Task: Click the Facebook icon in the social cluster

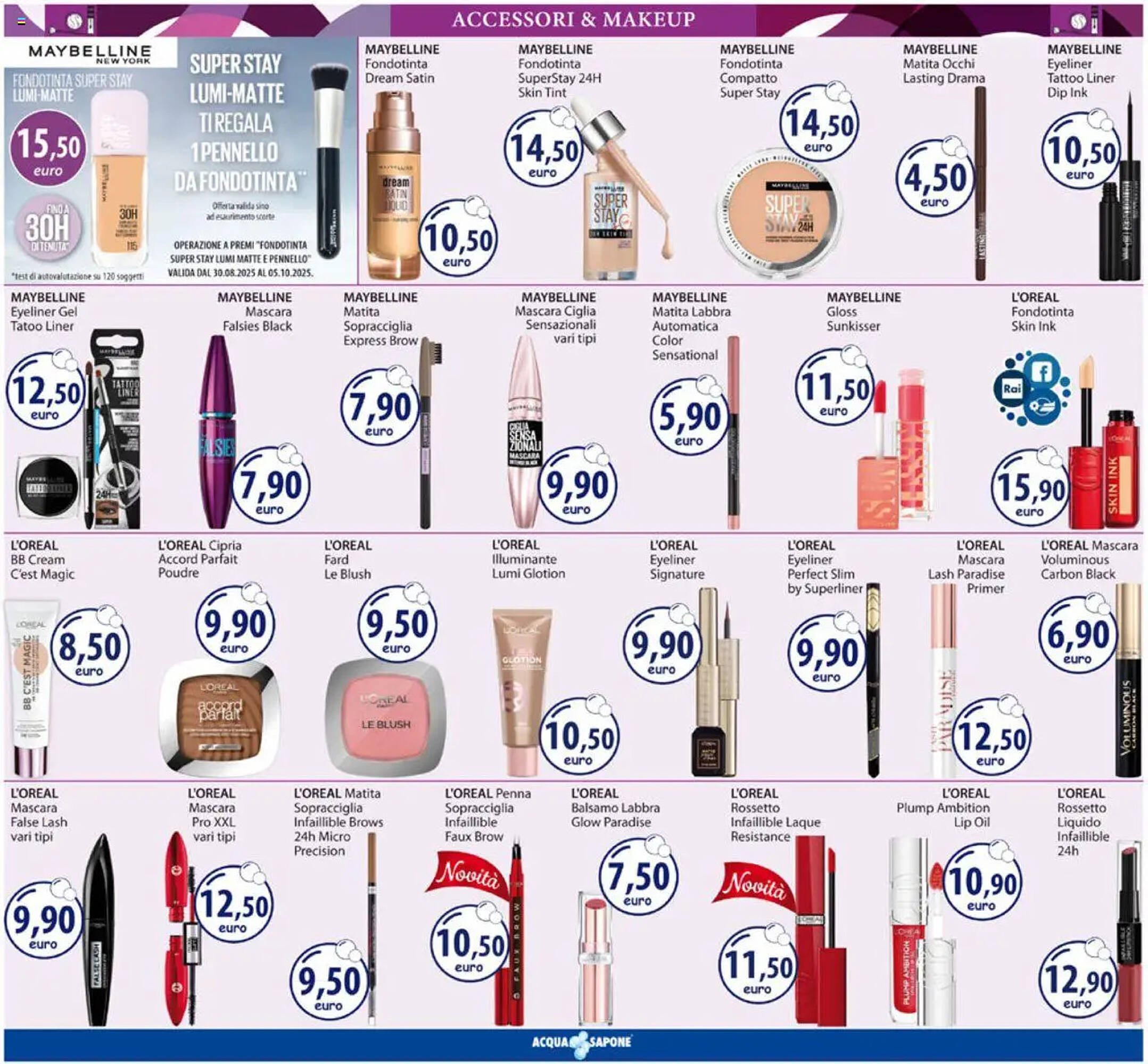Action: [x=1043, y=372]
